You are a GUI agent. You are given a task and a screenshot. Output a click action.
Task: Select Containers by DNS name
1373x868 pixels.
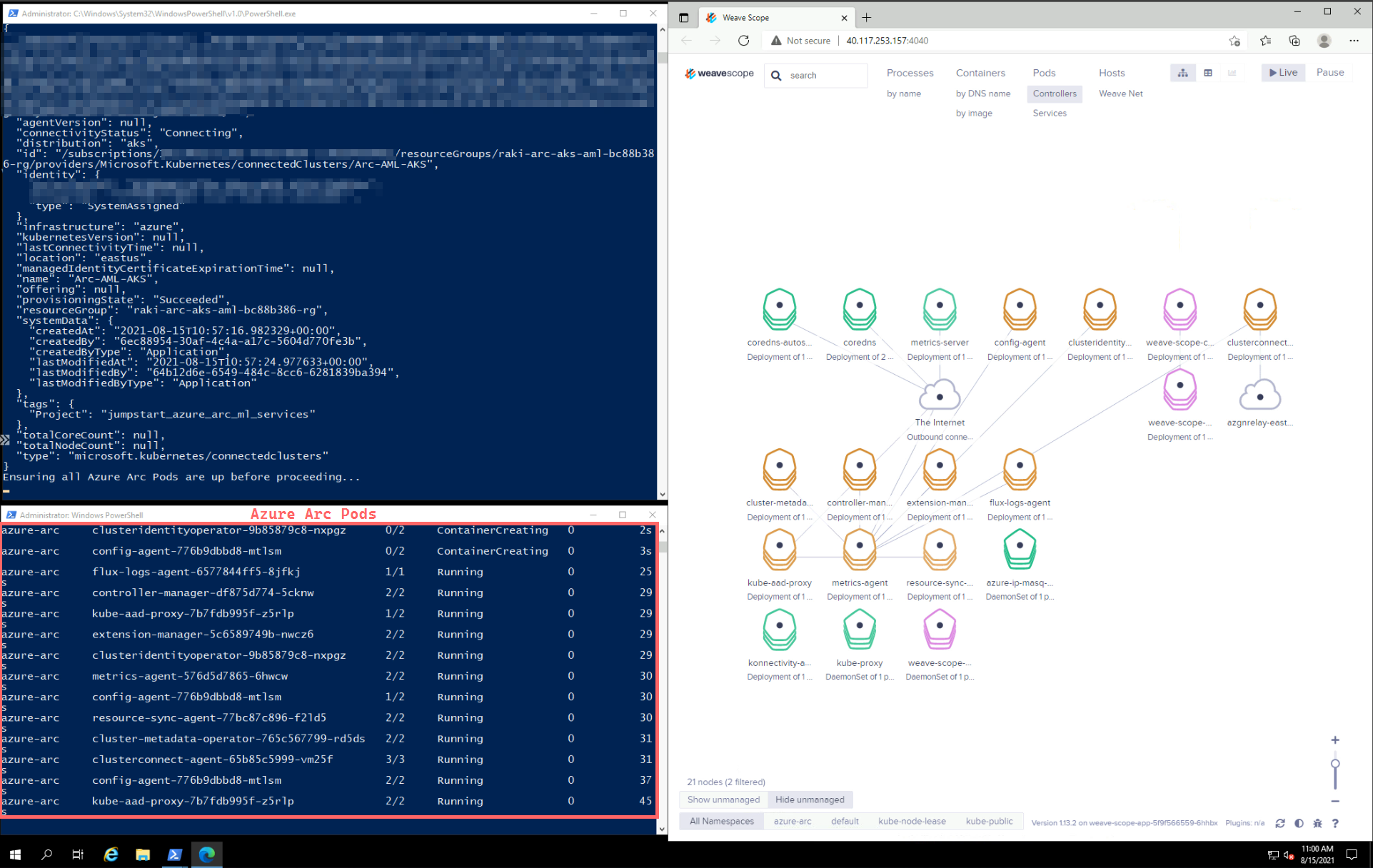983,94
